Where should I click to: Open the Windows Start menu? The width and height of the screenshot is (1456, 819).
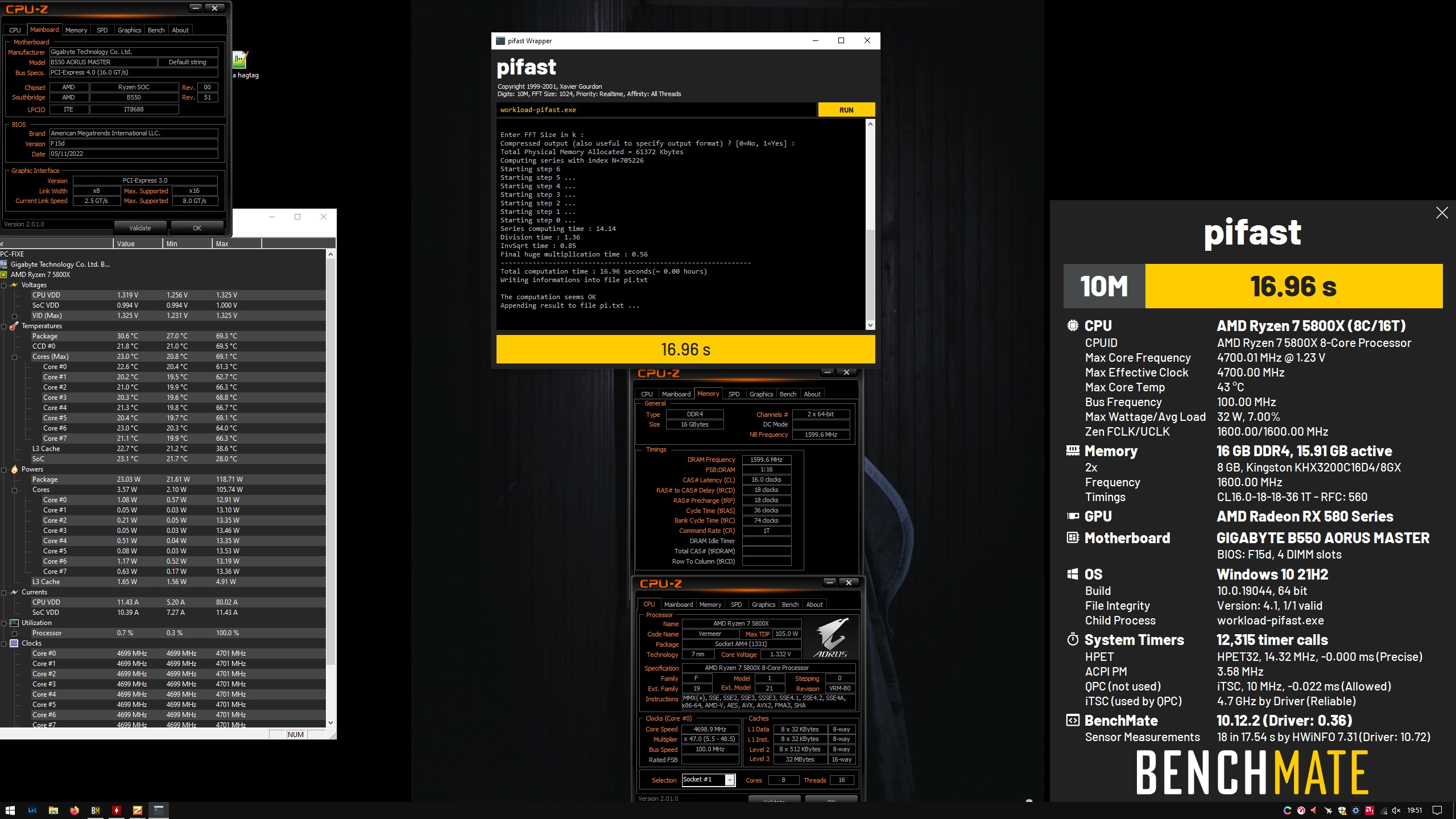[10, 810]
